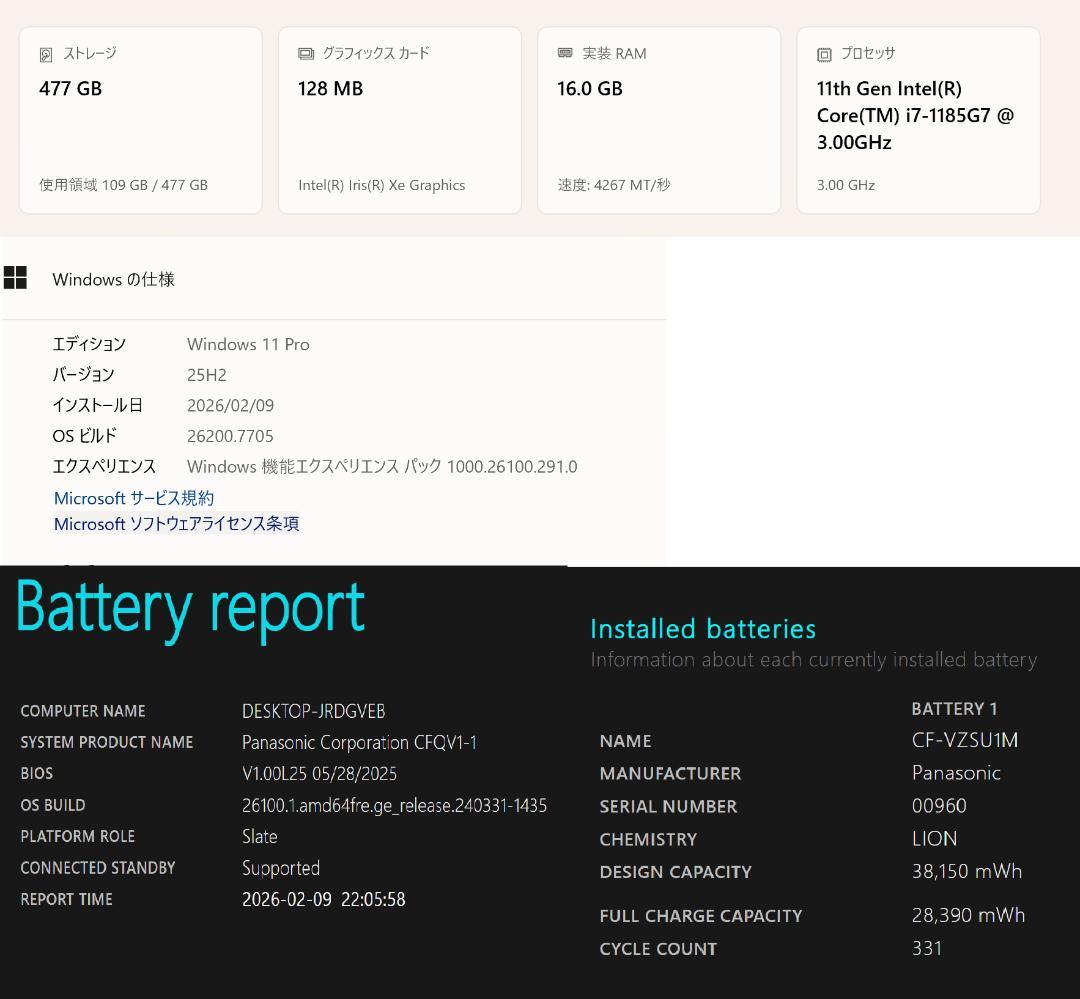This screenshot has height=999, width=1080.
Task: Click the RAM icon on the 実装 RAM card
Action: coord(565,53)
